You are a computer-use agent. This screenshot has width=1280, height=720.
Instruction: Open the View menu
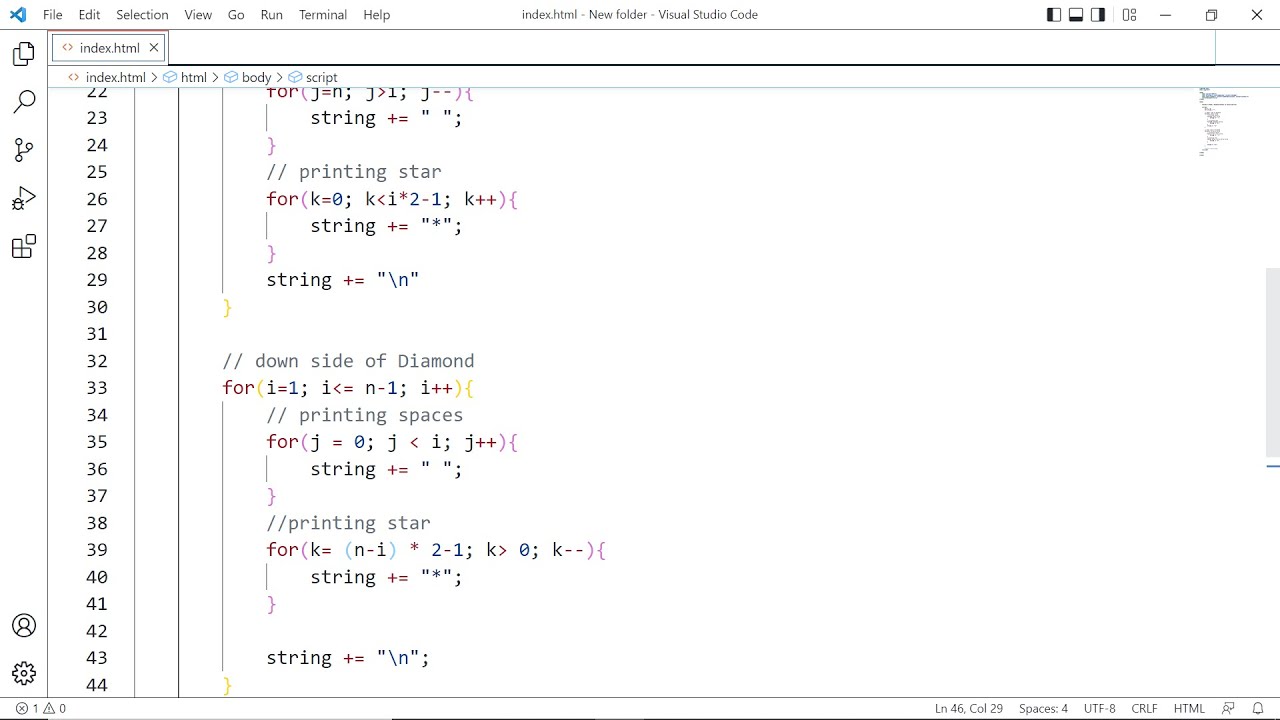[198, 15]
